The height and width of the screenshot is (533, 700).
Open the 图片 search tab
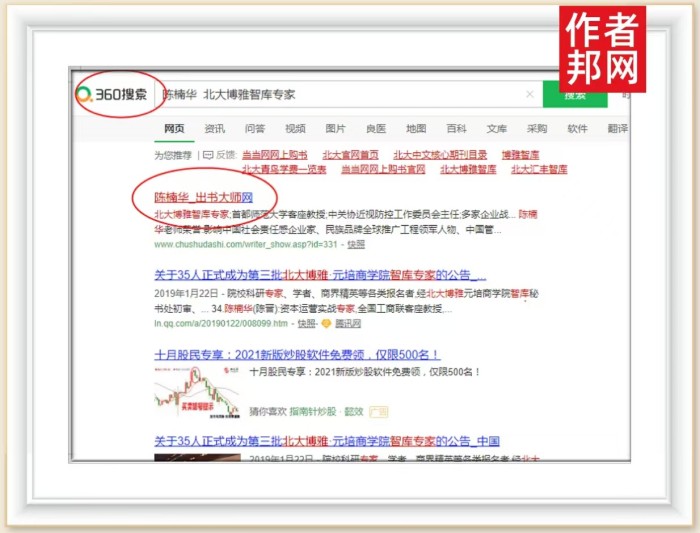point(335,129)
